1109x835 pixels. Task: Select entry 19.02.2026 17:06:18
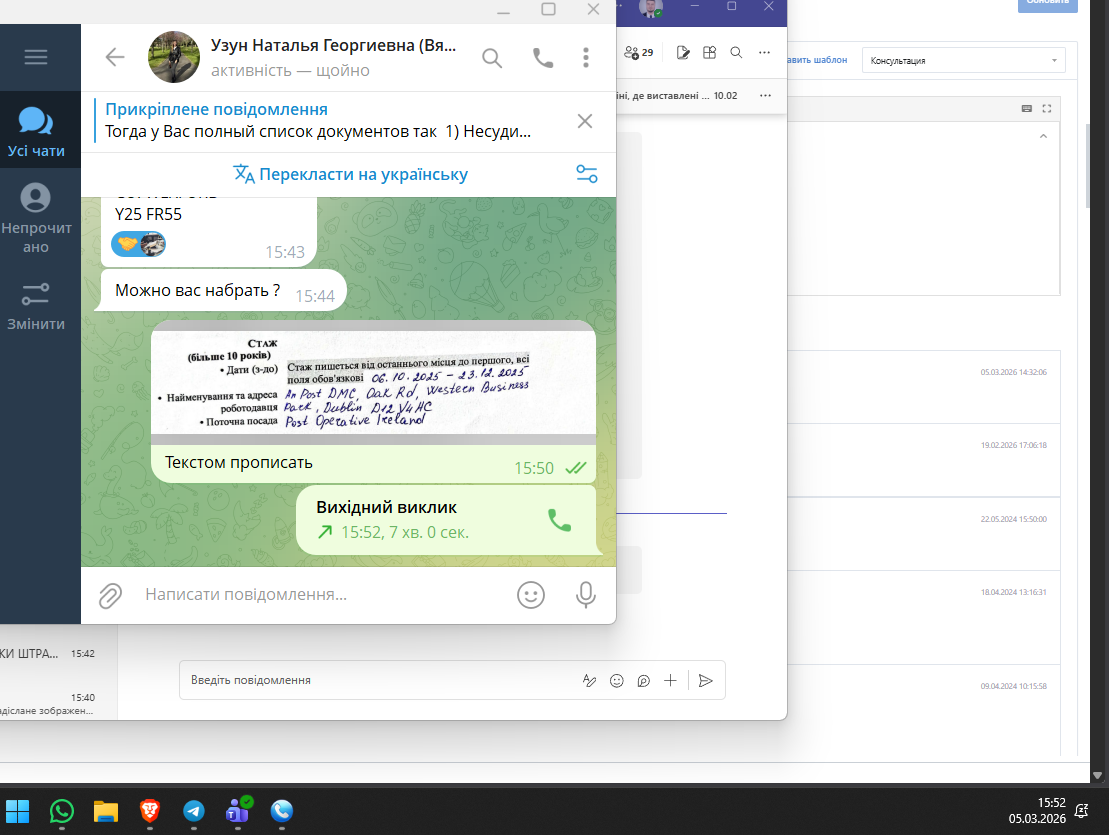point(924,460)
